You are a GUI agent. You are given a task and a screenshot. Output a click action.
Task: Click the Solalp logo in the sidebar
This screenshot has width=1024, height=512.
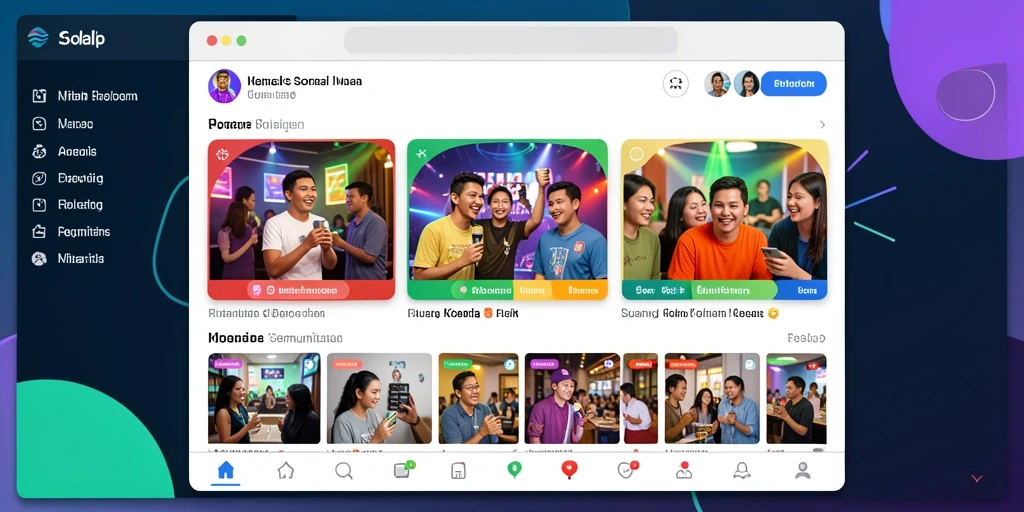click(x=38, y=38)
